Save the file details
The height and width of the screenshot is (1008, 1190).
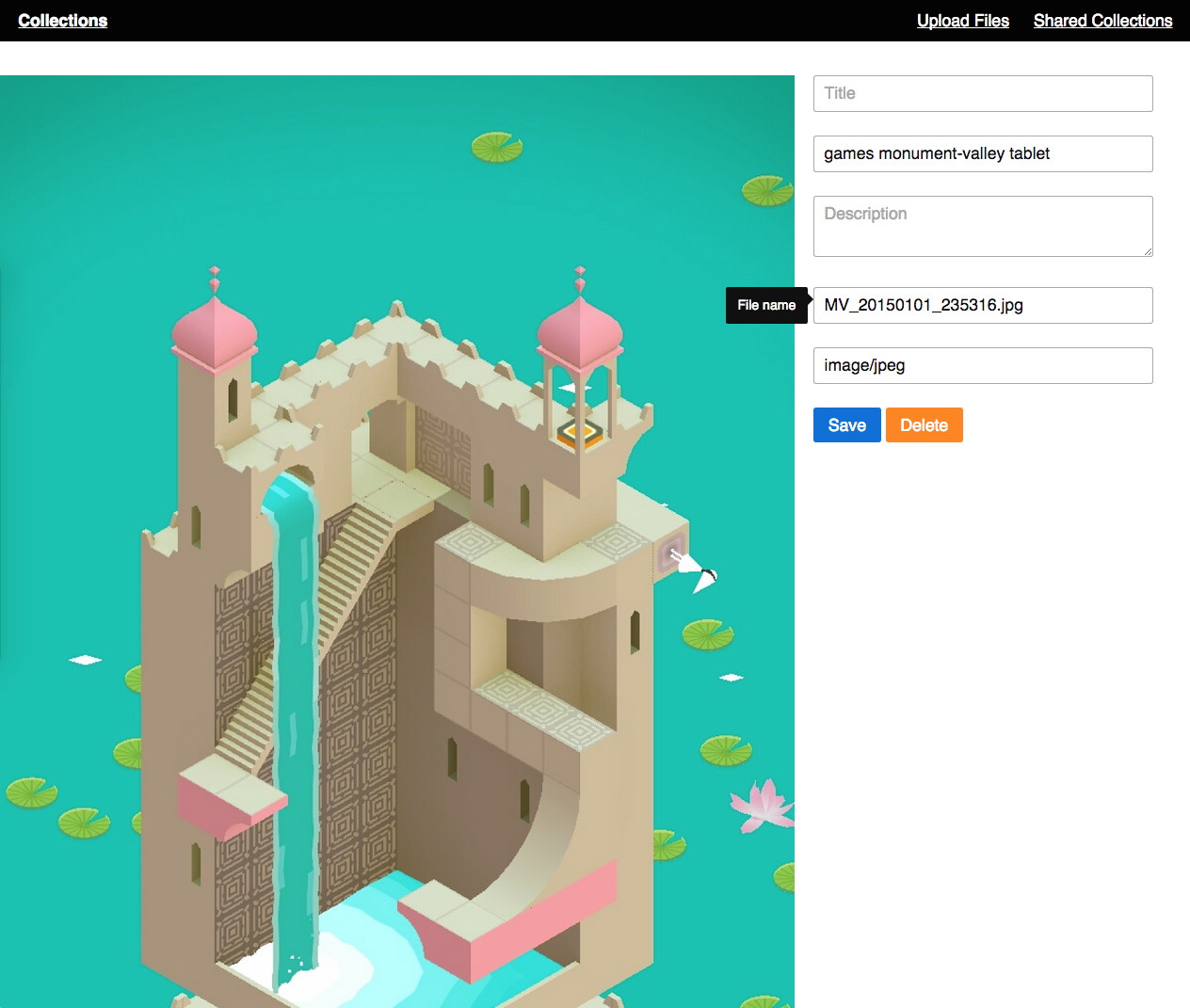pyautogui.click(x=846, y=425)
